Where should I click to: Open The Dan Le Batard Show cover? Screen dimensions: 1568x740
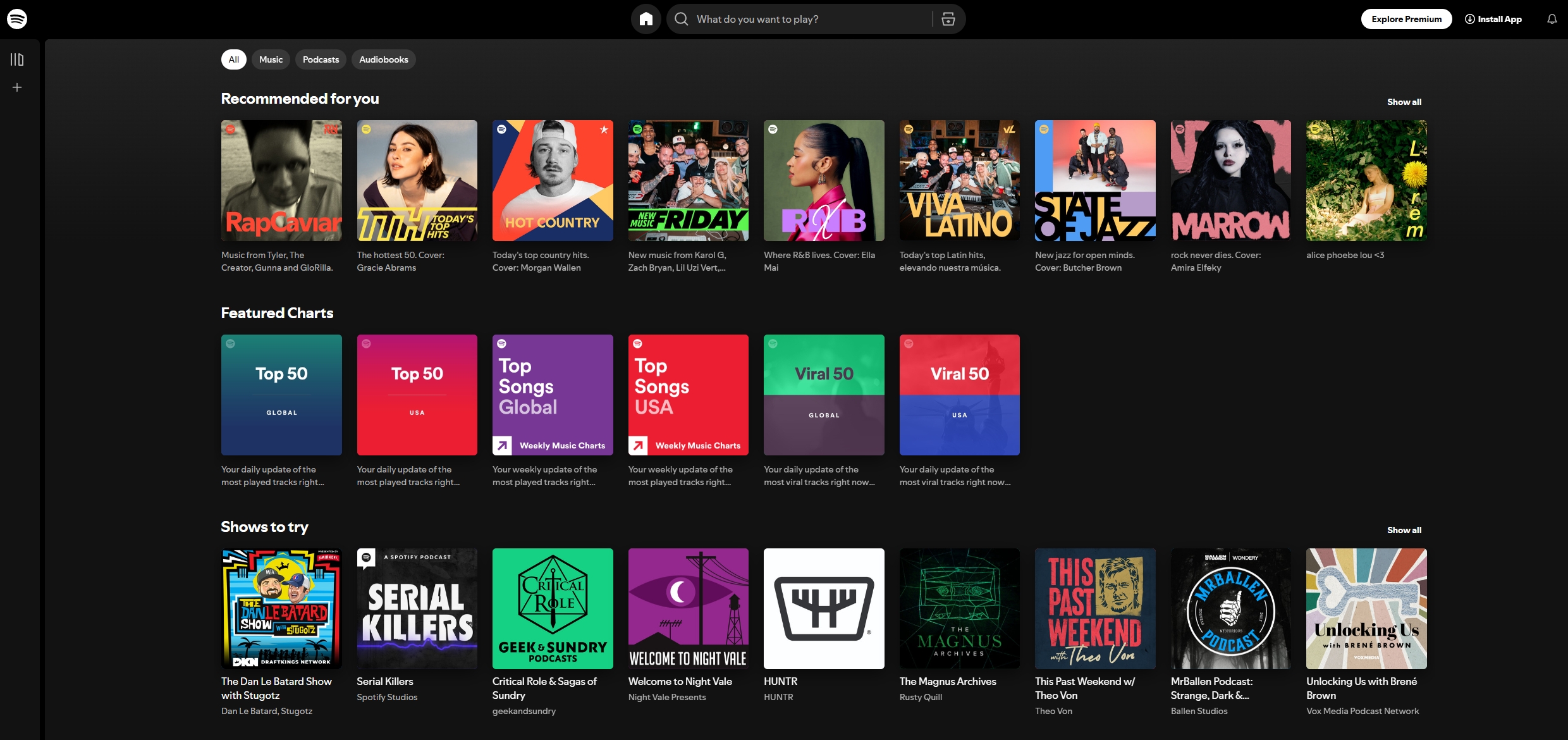(x=281, y=608)
